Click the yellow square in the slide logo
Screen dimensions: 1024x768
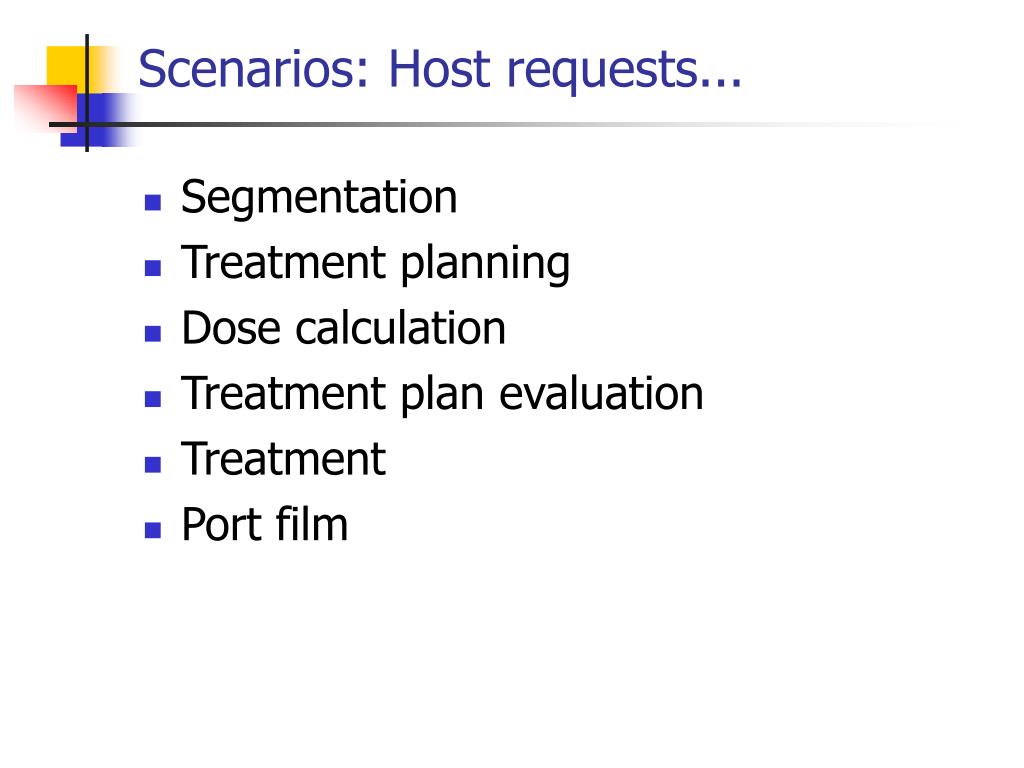pos(67,66)
